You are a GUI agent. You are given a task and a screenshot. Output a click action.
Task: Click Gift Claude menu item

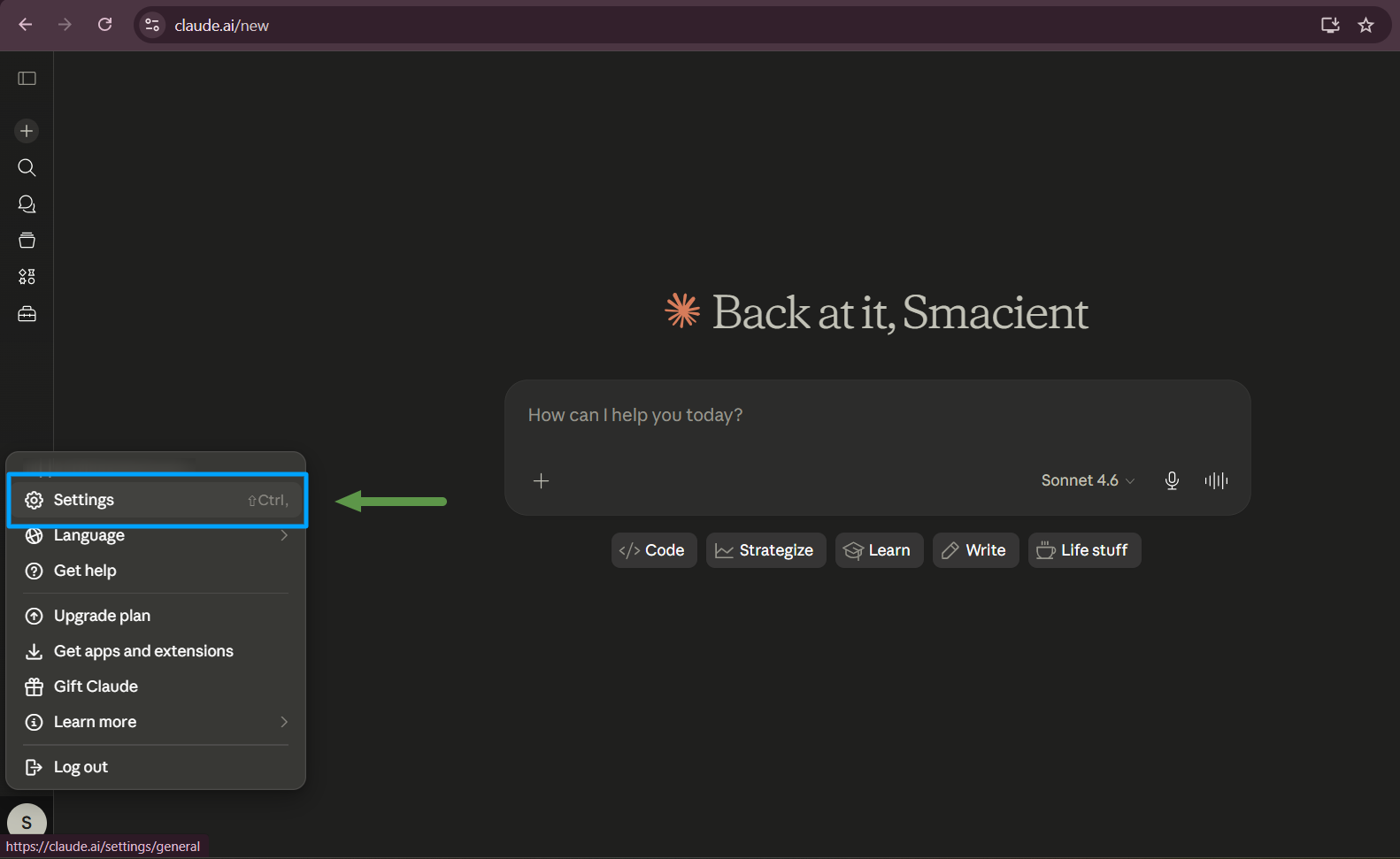[157, 686]
